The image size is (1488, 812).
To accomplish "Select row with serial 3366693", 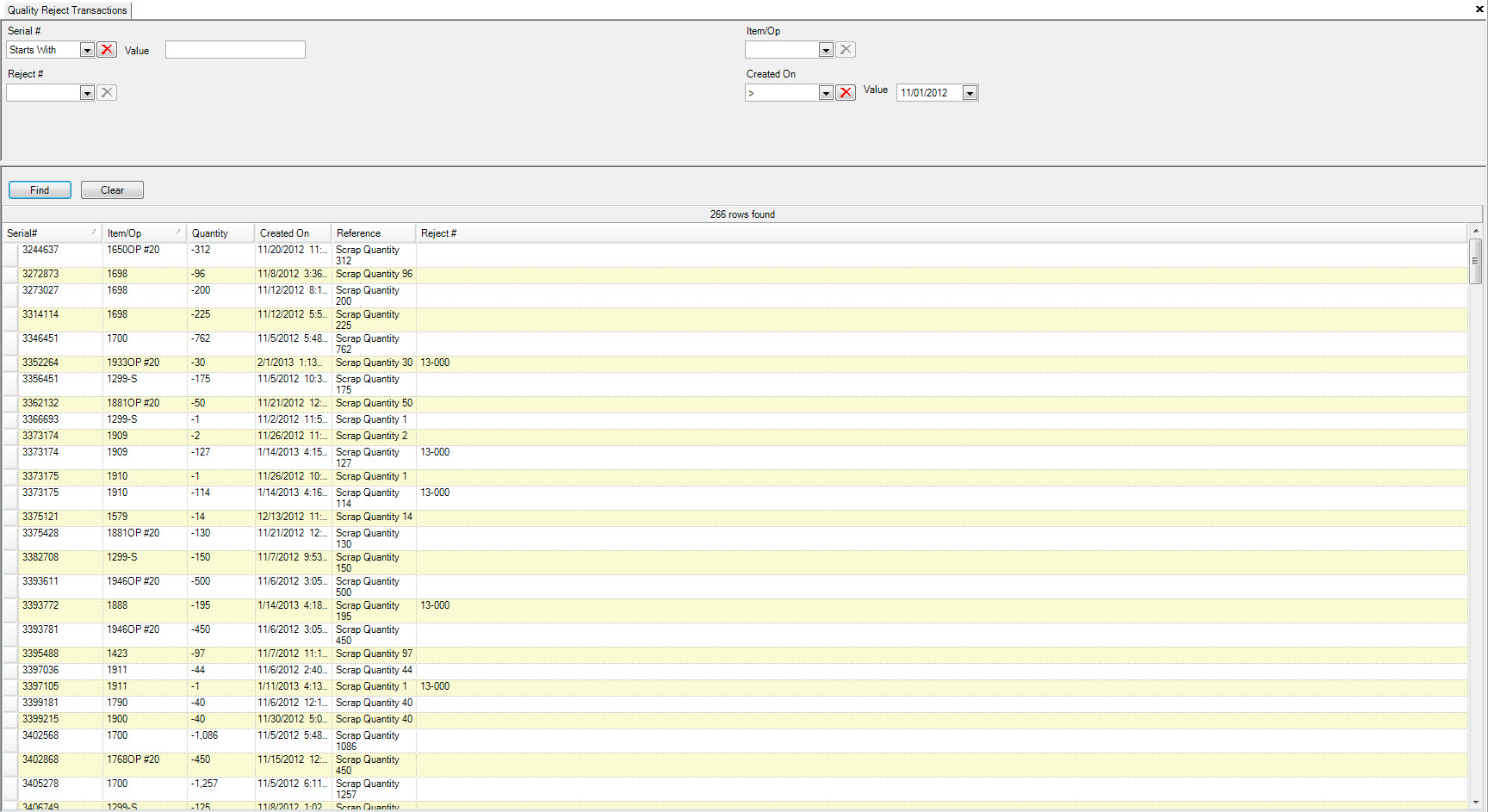I will click(735, 420).
